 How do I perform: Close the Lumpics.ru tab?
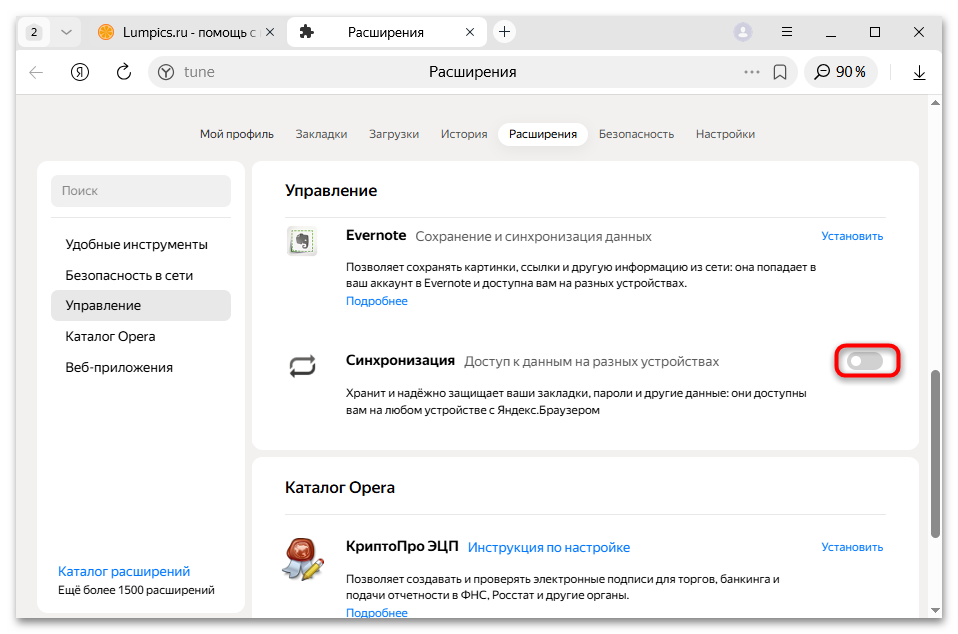pyautogui.click(x=270, y=32)
